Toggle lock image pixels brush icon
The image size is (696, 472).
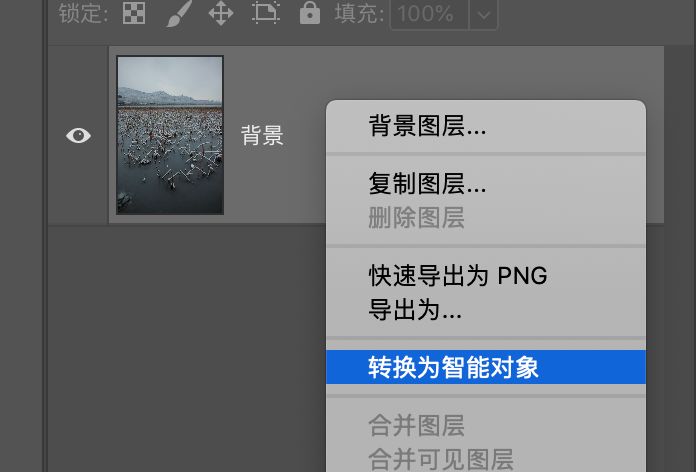point(179,13)
